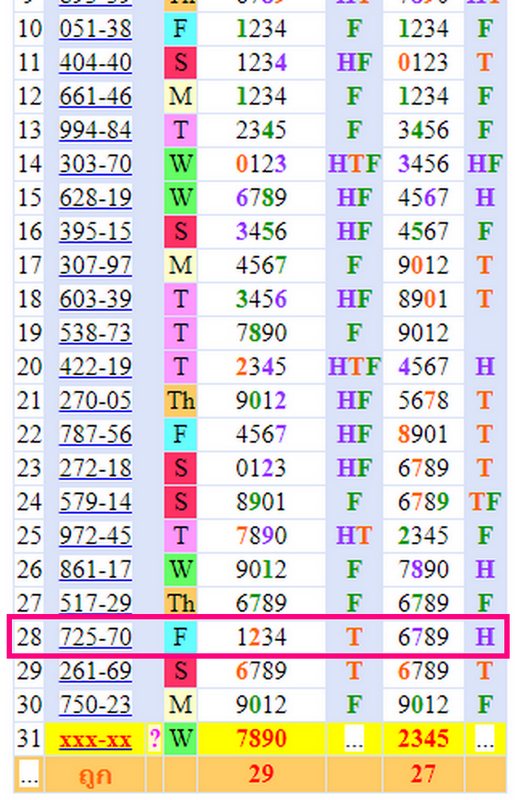The image size is (517, 800).
Task: Open the 051-38 result link
Action: point(95,29)
